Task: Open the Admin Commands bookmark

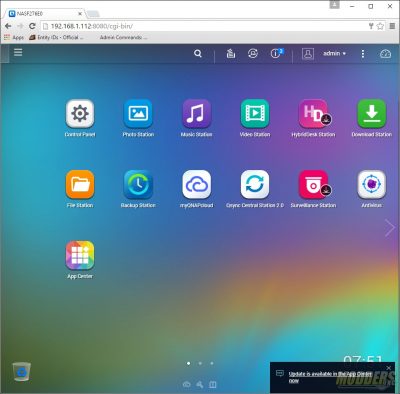Action: (123, 37)
